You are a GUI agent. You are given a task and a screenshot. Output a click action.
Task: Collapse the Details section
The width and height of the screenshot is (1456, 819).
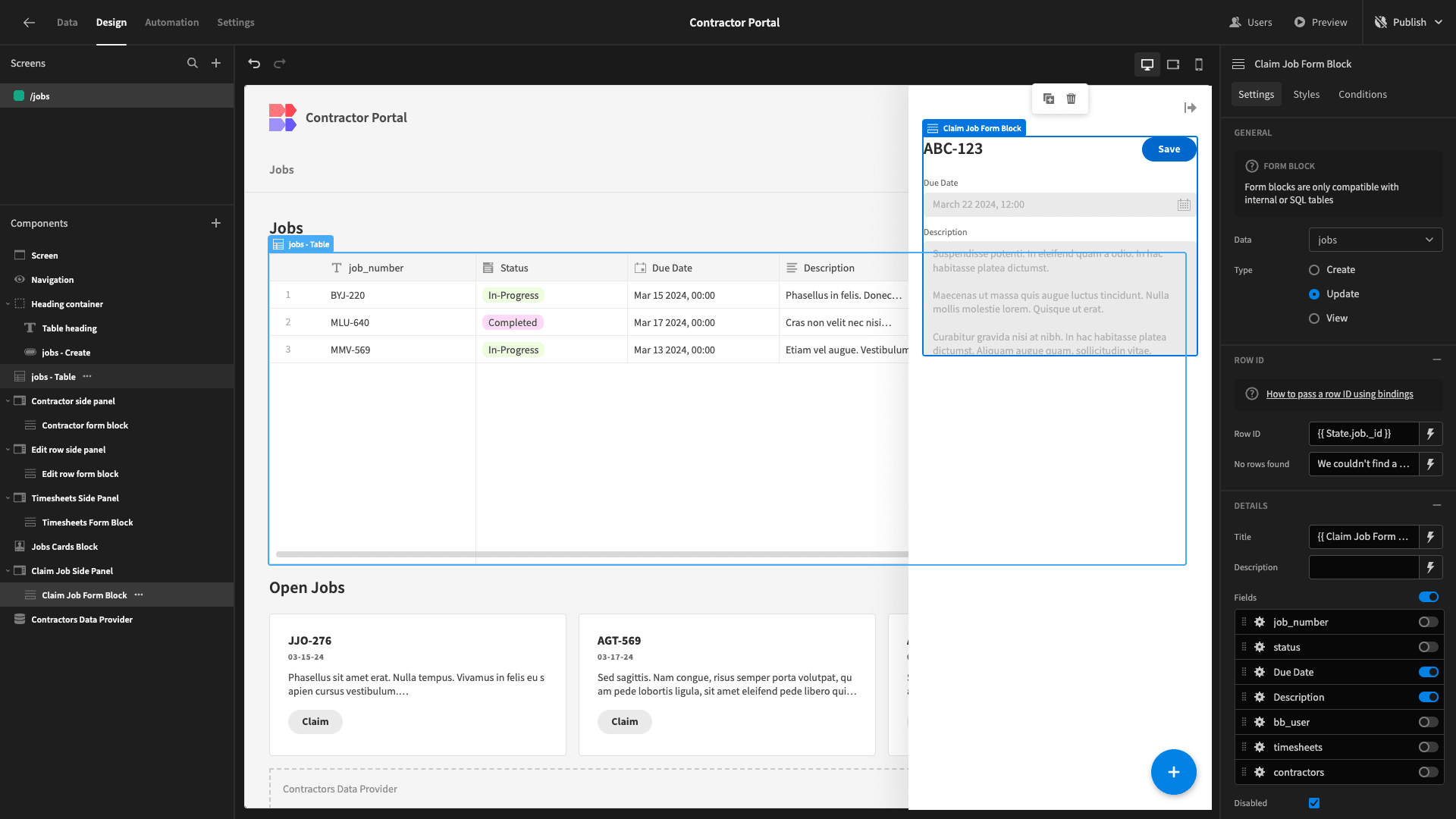1436,505
